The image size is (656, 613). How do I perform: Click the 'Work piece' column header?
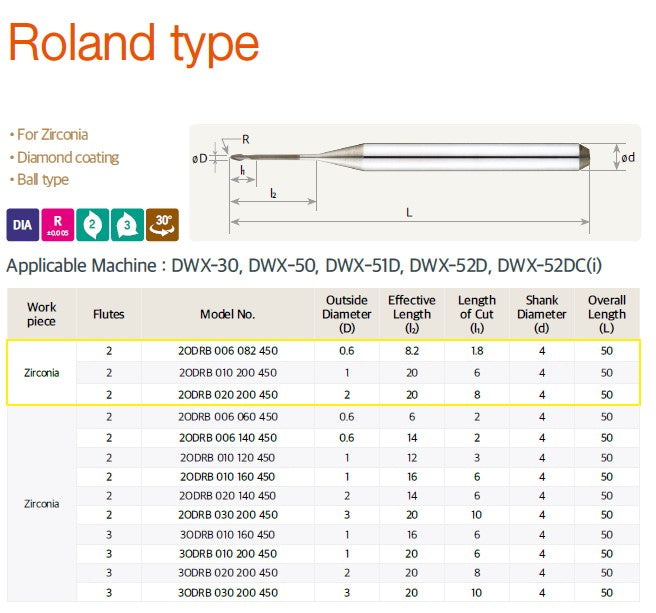tap(41, 314)
